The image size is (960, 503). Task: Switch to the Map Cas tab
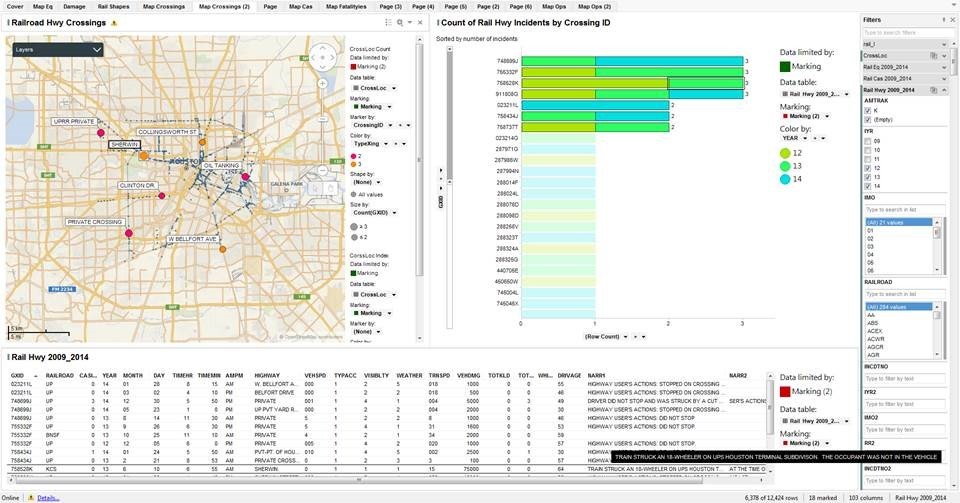point(300,6)
